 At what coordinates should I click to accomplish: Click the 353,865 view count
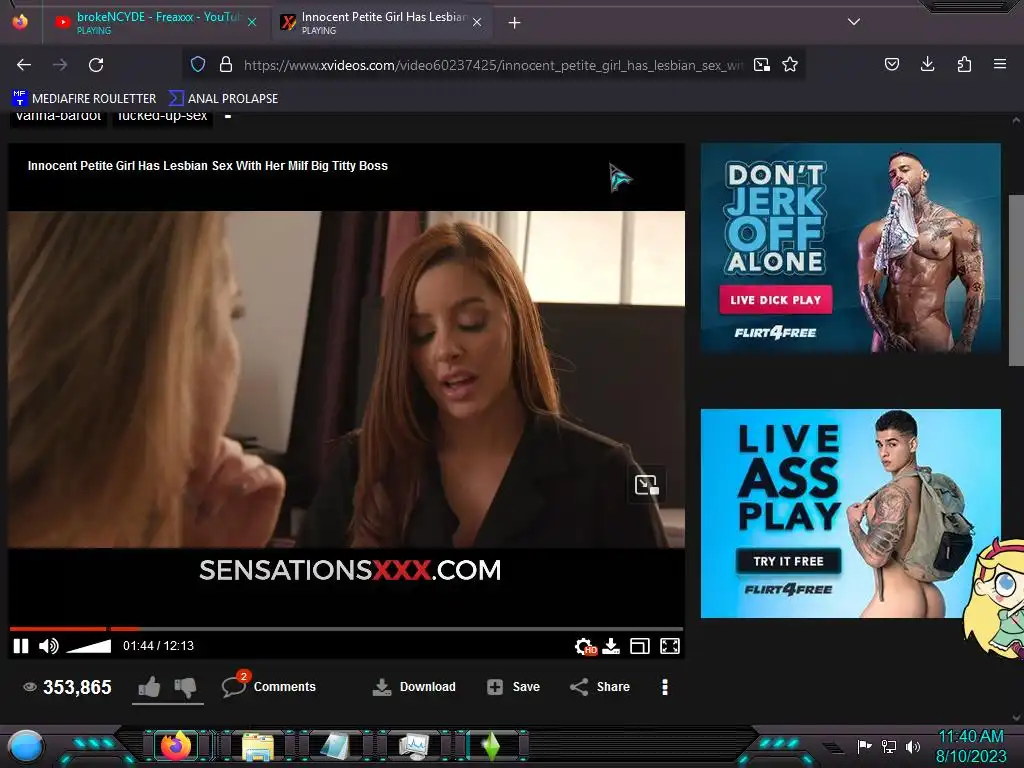click(67, 687)
